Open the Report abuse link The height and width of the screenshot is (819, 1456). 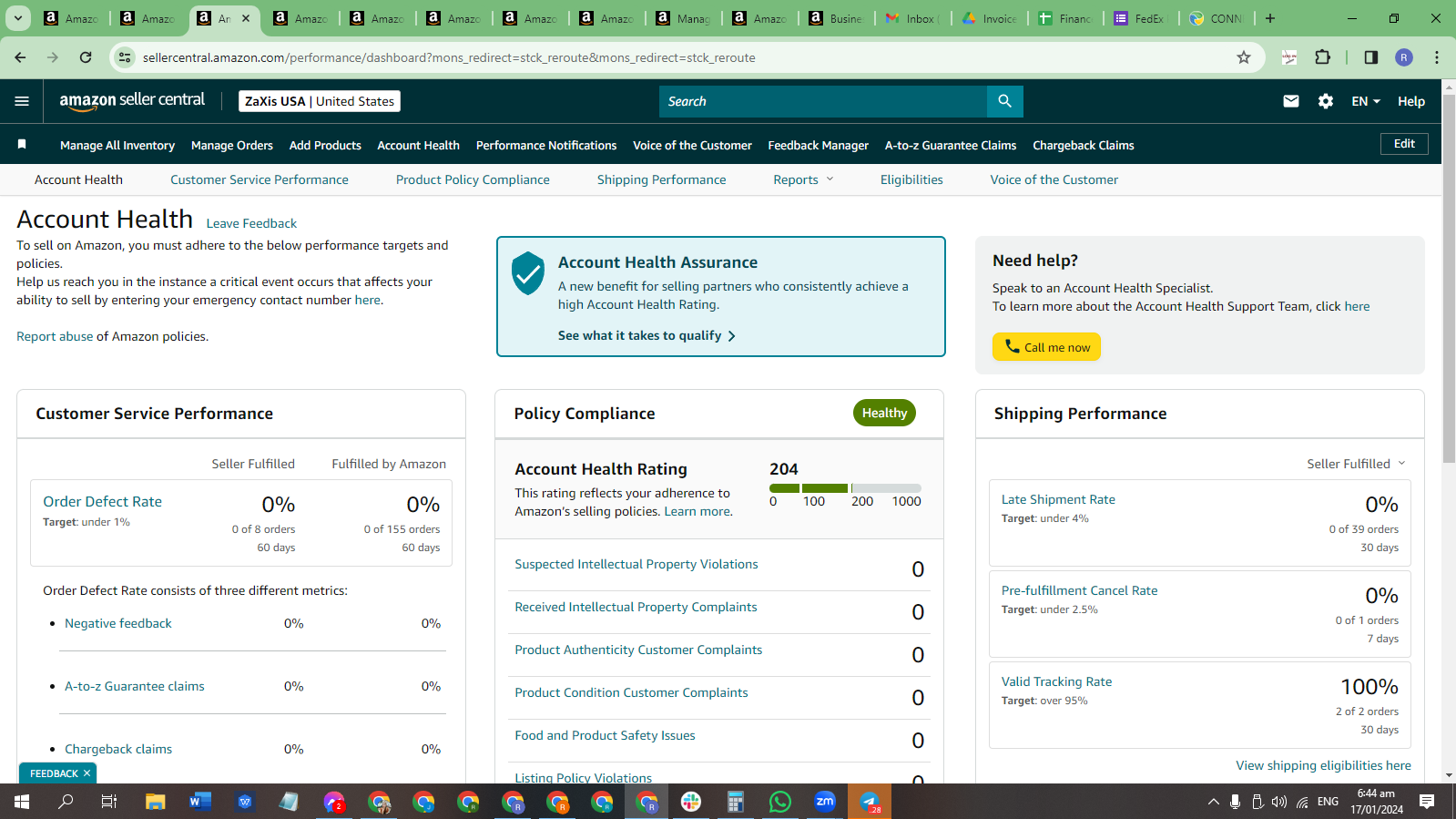click(55, 336)
